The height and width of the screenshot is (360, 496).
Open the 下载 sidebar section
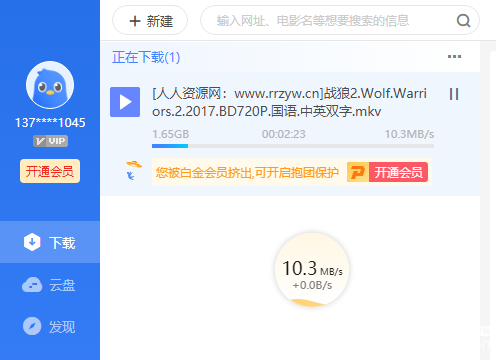point(50,242)
